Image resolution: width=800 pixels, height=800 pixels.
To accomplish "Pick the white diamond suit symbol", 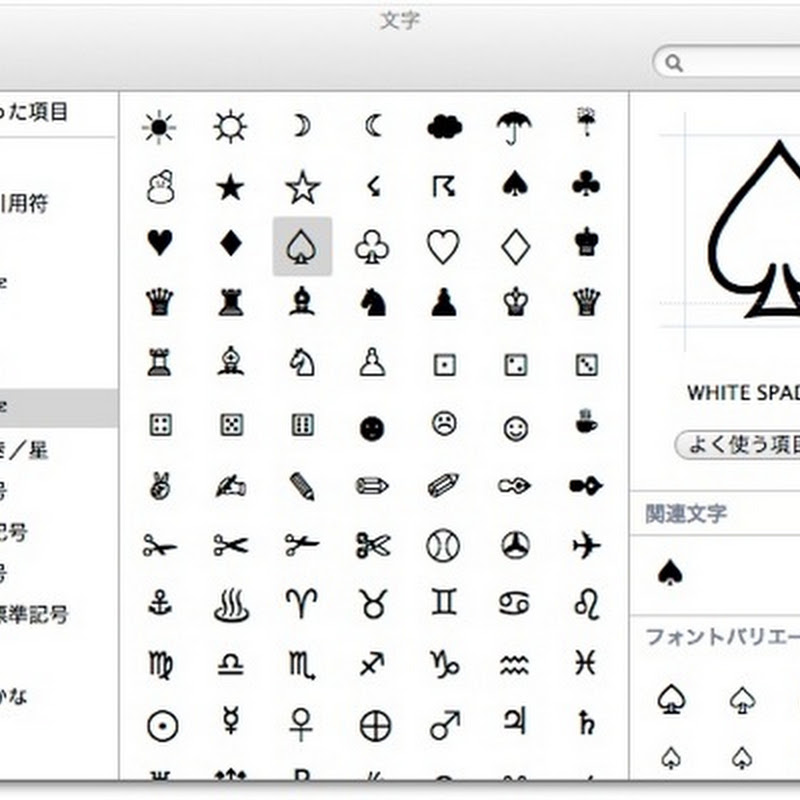I will tap(515, 247).
